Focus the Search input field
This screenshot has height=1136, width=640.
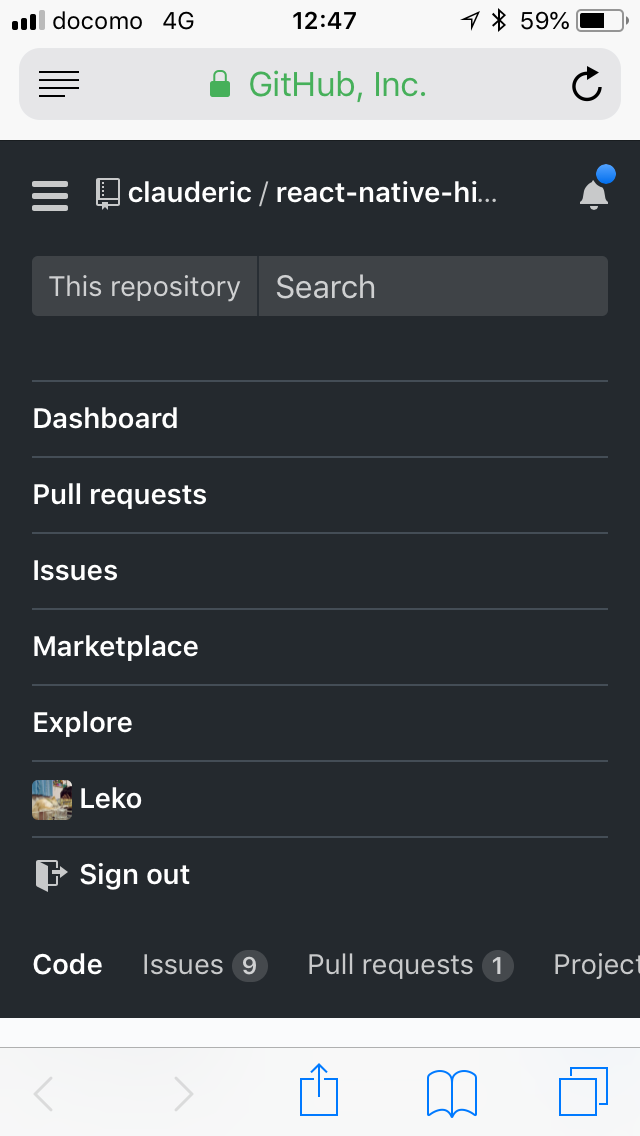pyautogui.click(x=432, y=287)
